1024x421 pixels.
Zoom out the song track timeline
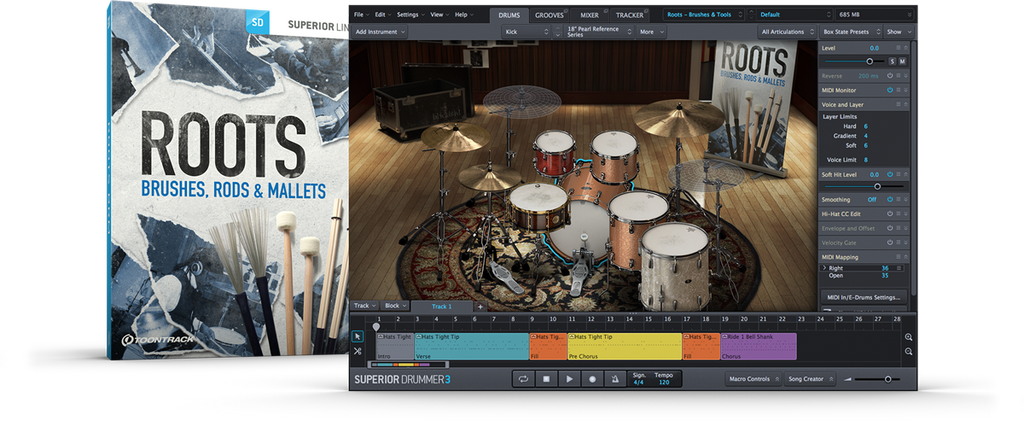click(908, 351)
